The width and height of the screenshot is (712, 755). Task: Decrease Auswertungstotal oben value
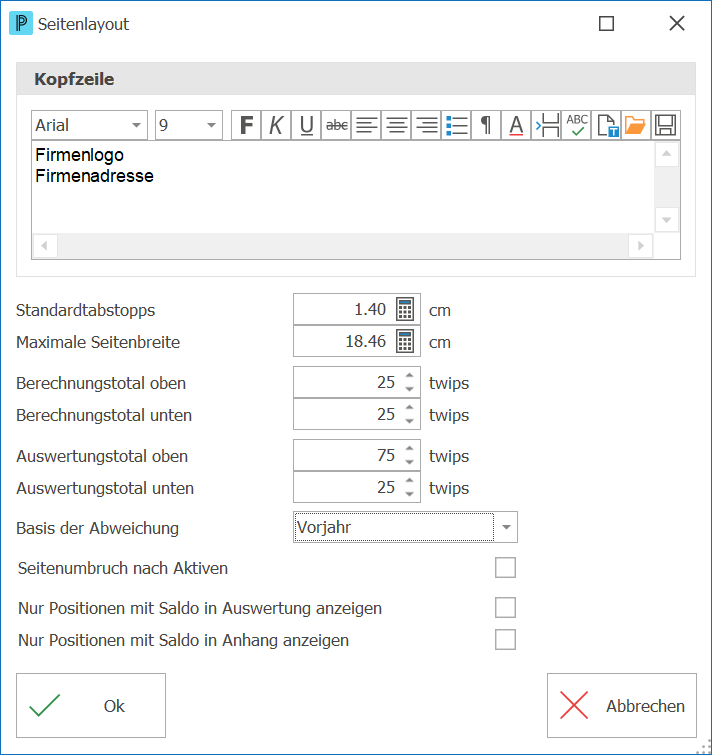pos(409,462)
